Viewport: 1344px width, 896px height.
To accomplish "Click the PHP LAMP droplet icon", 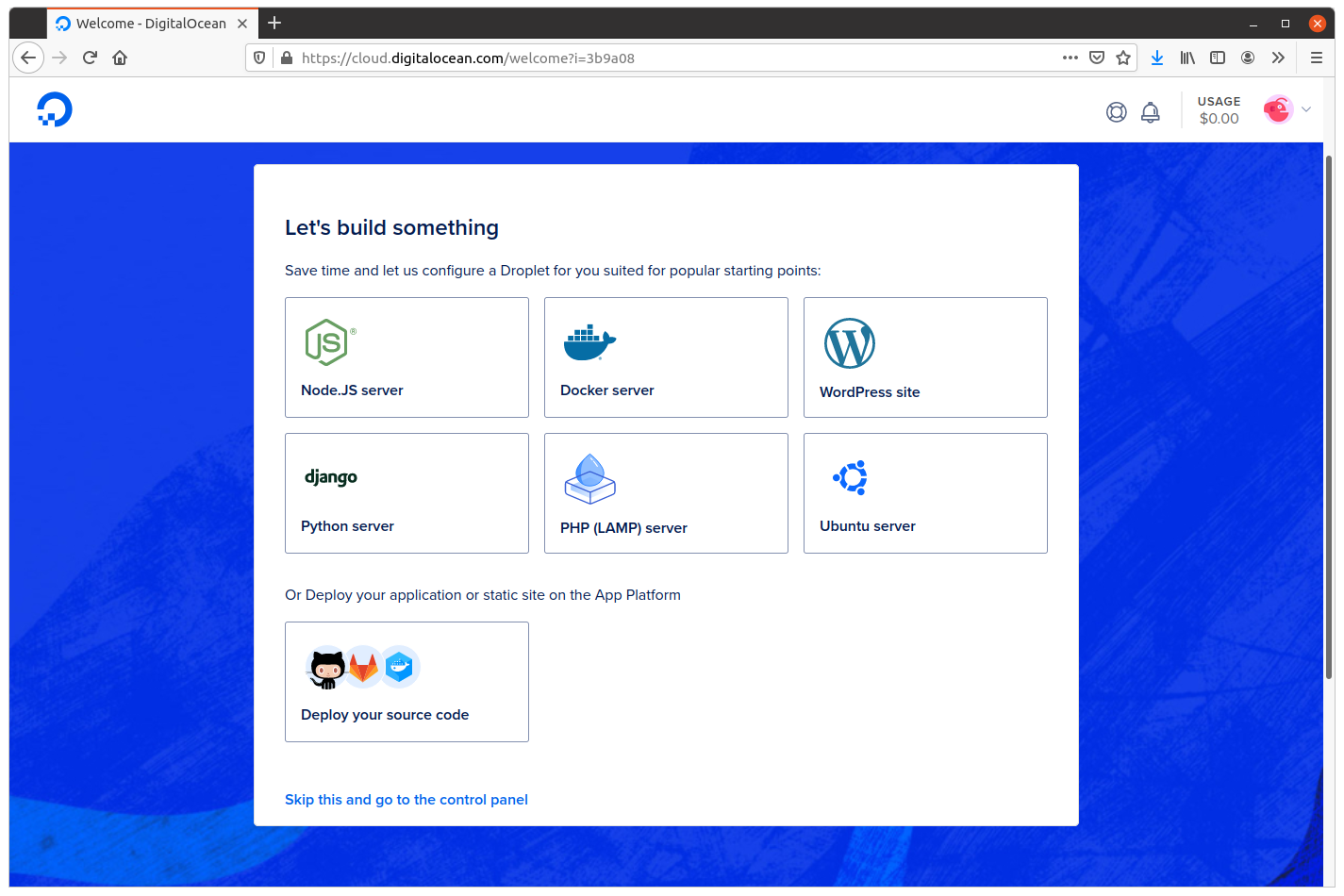I will [x=589, y=478].
